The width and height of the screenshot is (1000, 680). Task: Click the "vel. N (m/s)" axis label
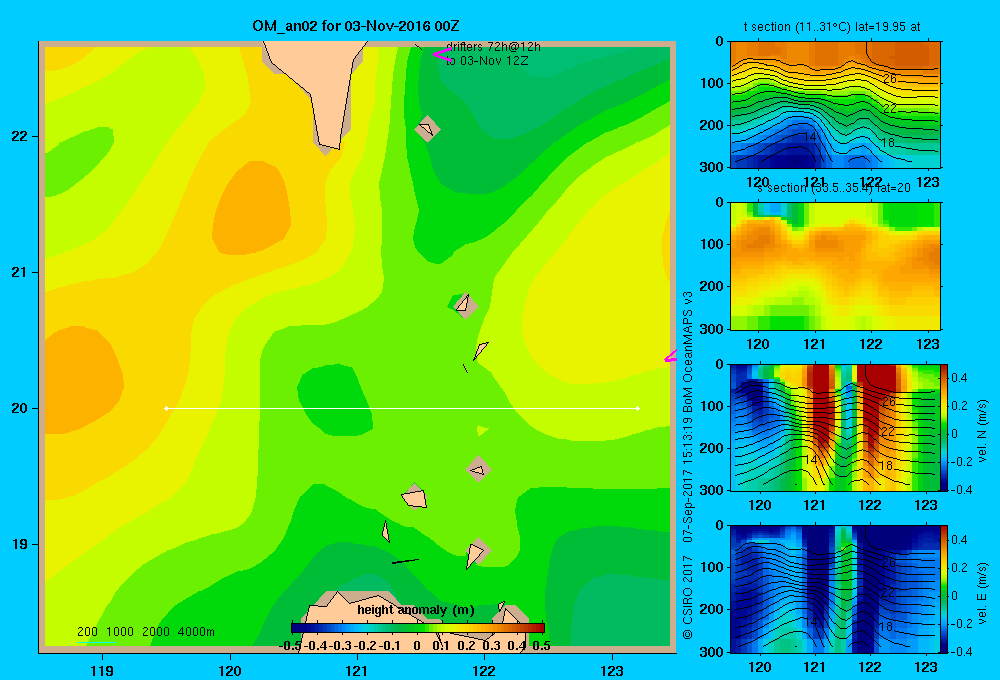tap(983, 431)
